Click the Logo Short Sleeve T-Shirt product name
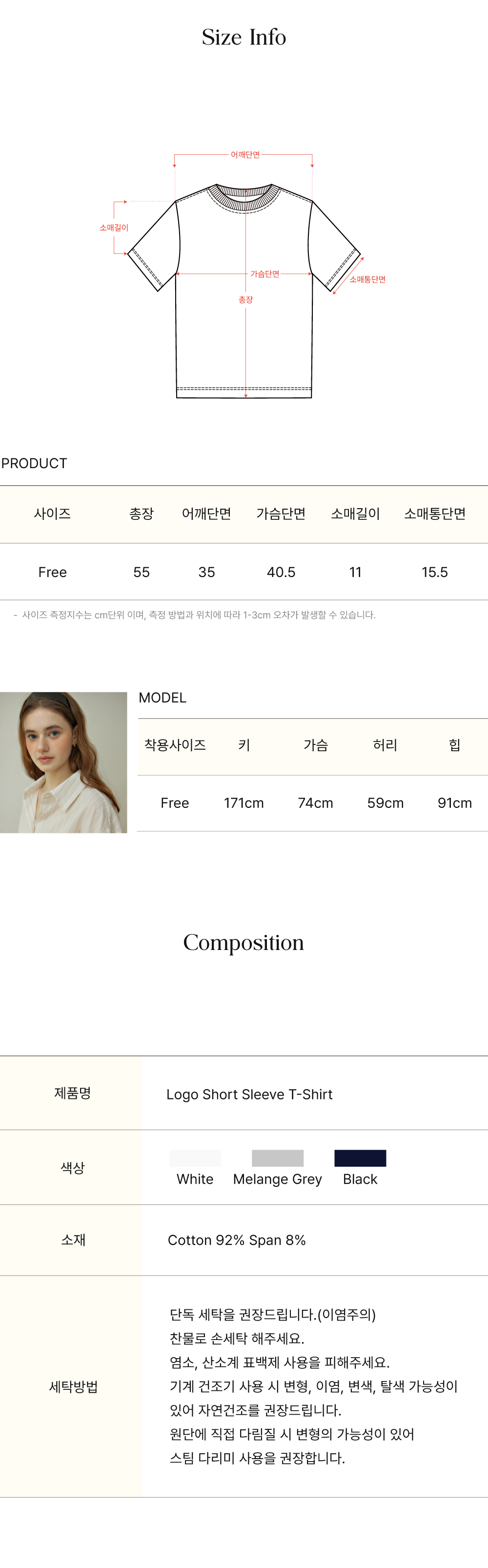The image size is (488, 1568). [249, 1094]
